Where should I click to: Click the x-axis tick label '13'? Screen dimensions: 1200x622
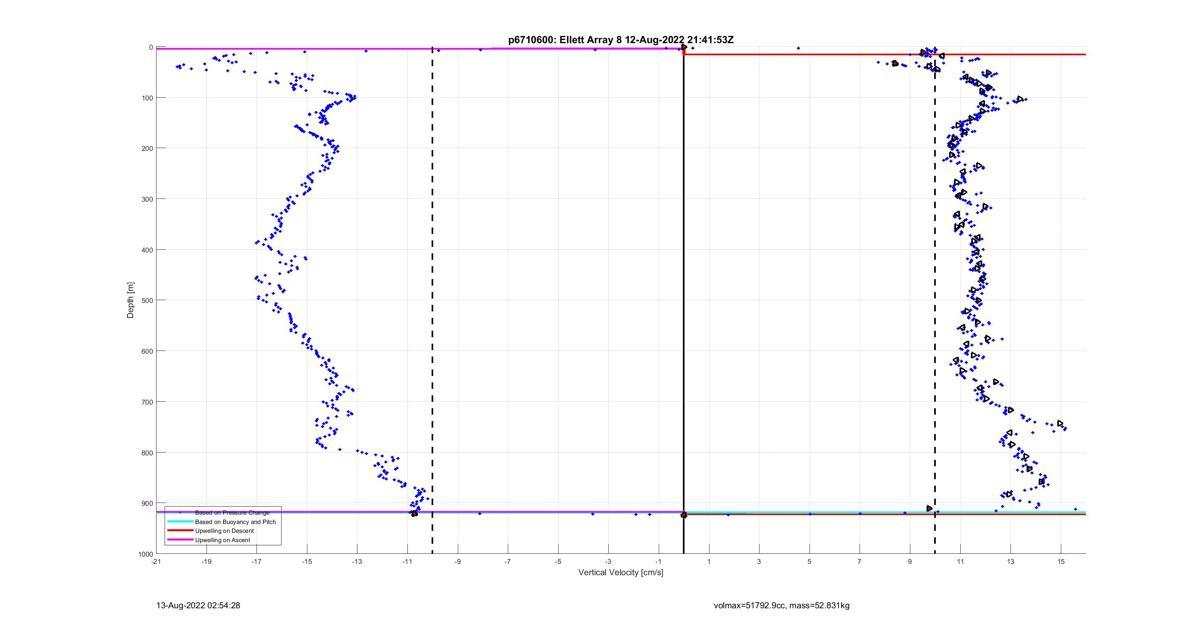click(1011, 561)
